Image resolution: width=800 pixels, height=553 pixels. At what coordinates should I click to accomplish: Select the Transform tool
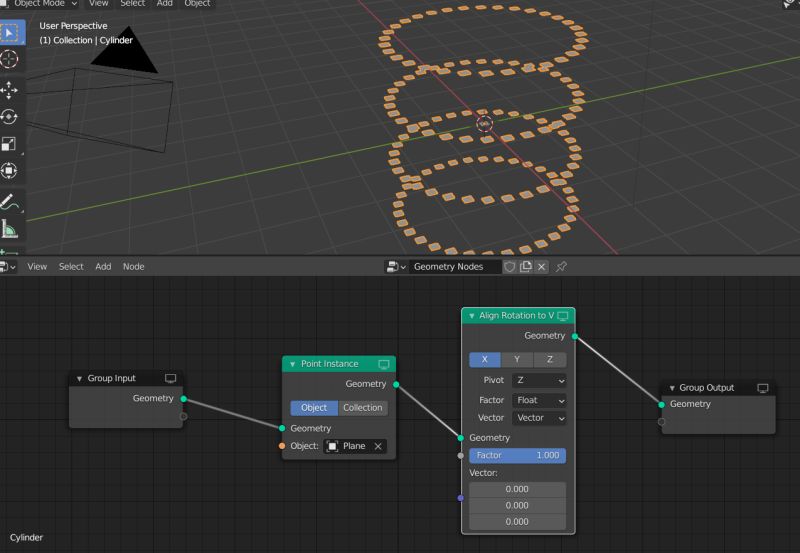tap(9, 170)
